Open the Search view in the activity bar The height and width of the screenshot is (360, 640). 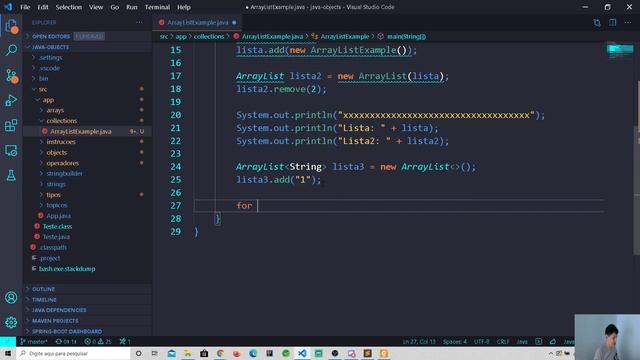11,50
